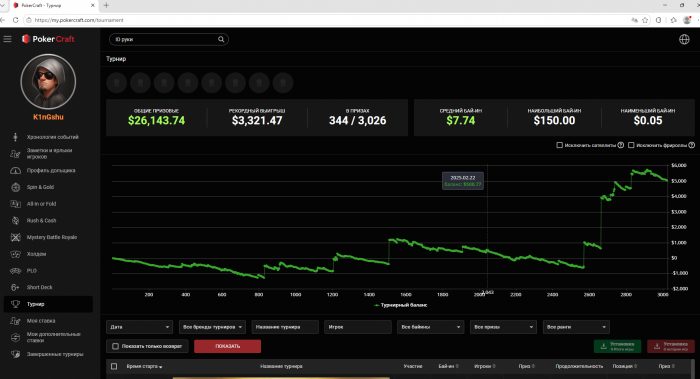The width and height of the screenshot is (700, 379).
Task: Sort by the Позиция column header
Action: pos(624,367)
